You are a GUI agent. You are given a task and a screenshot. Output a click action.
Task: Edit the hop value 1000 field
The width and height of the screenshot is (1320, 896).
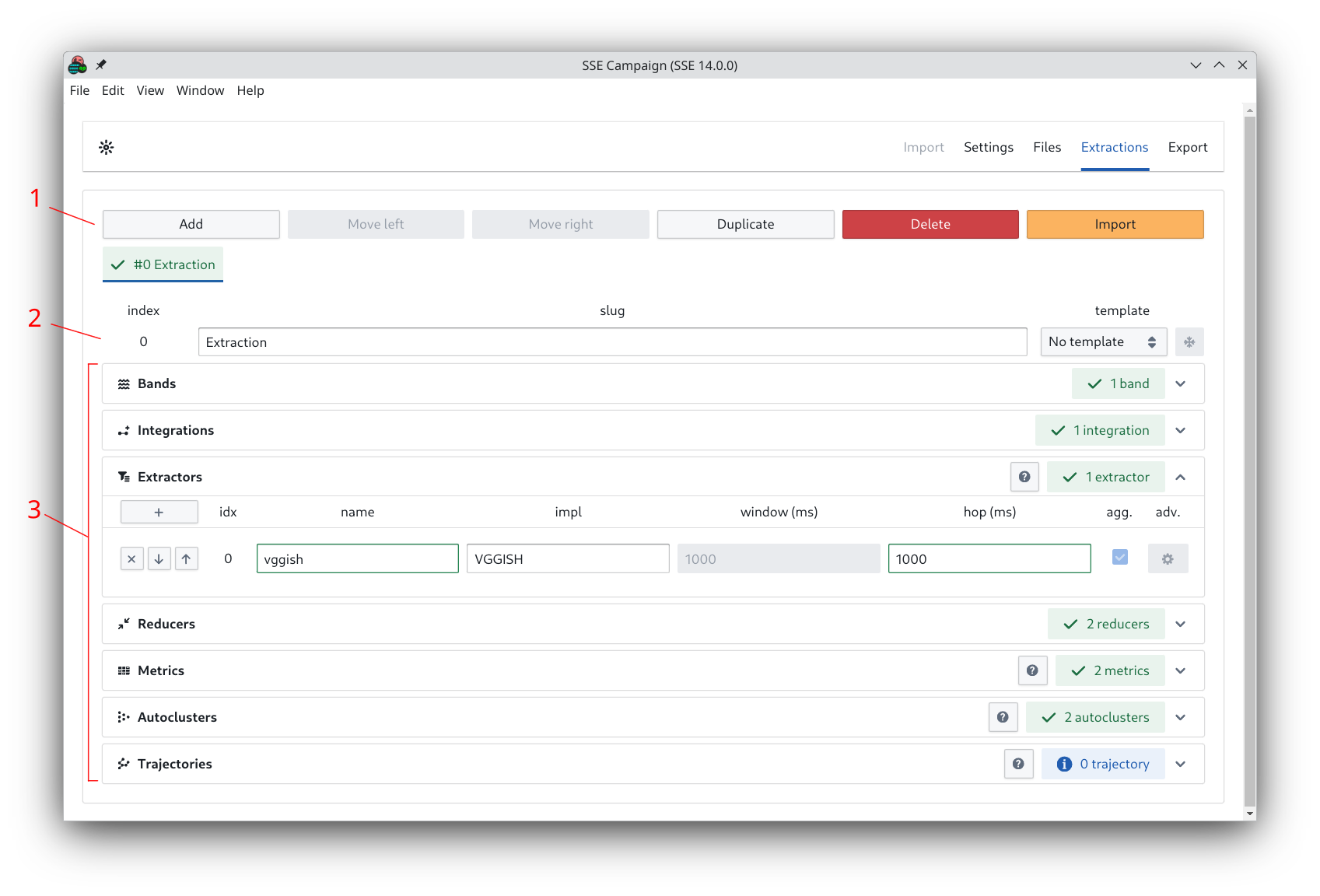(989, 558)
